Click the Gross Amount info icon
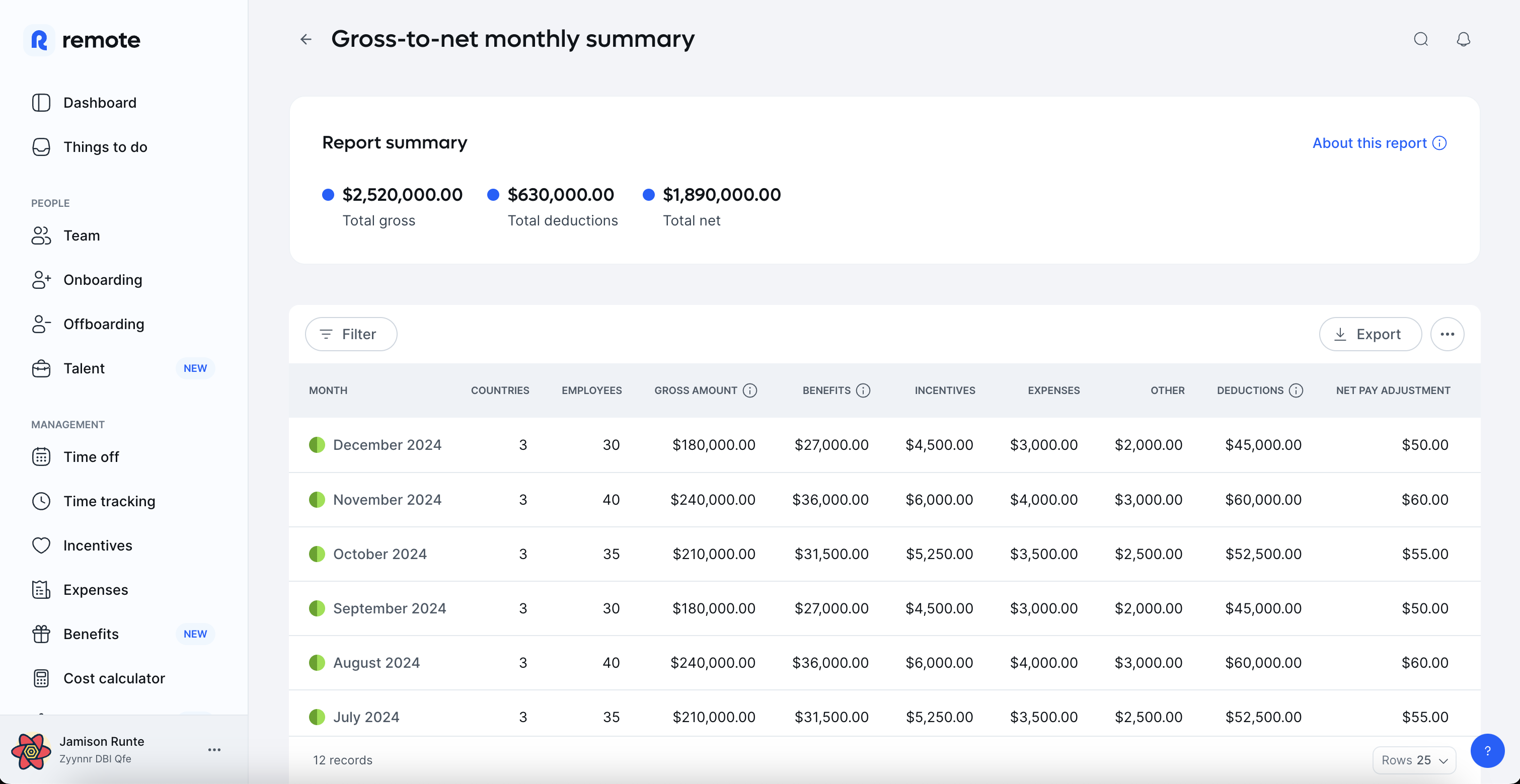The height and width of the screenshot is (784, 1520). point(749,390)
